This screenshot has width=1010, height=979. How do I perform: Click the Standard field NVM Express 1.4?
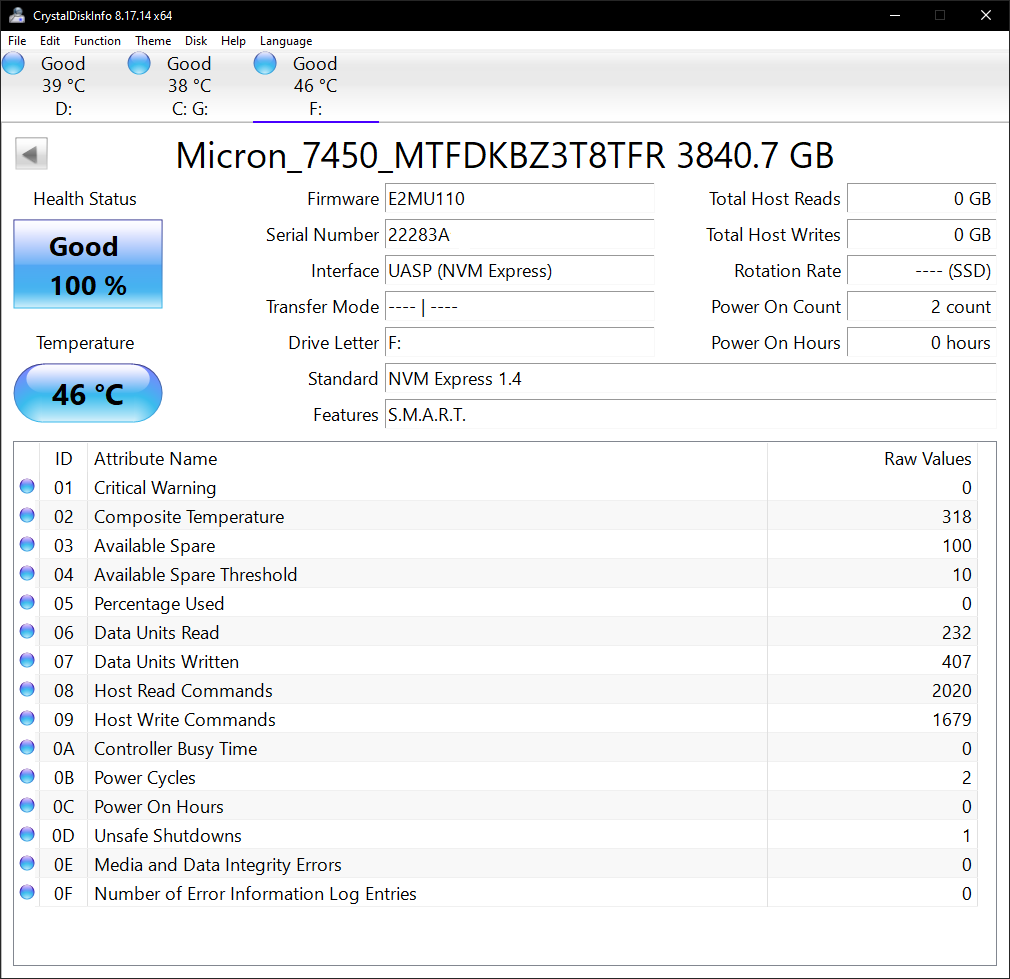click(x=691, y=379)
